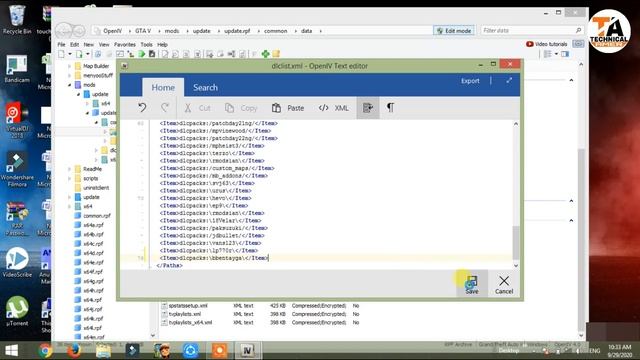Image resolution: width=640 pixels, height=360 pixels.
Task: Select x64e.rpf in the tree
Action: 93,262
